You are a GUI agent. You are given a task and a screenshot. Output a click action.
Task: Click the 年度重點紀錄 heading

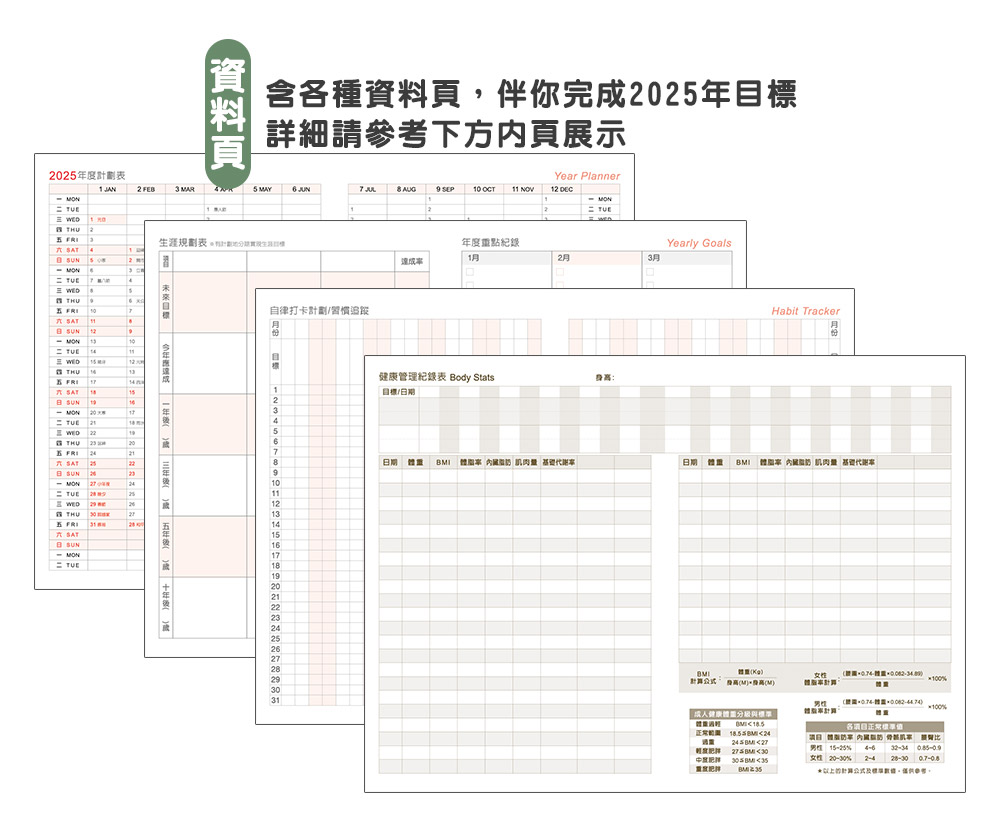(x=490, y=242)
